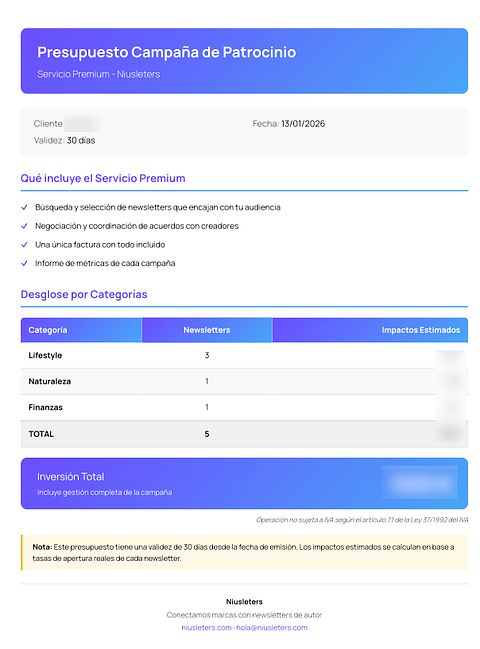Click checkmark next to Informe de métricas
Viewport: 480px width, 649px height.
[24, 263]
